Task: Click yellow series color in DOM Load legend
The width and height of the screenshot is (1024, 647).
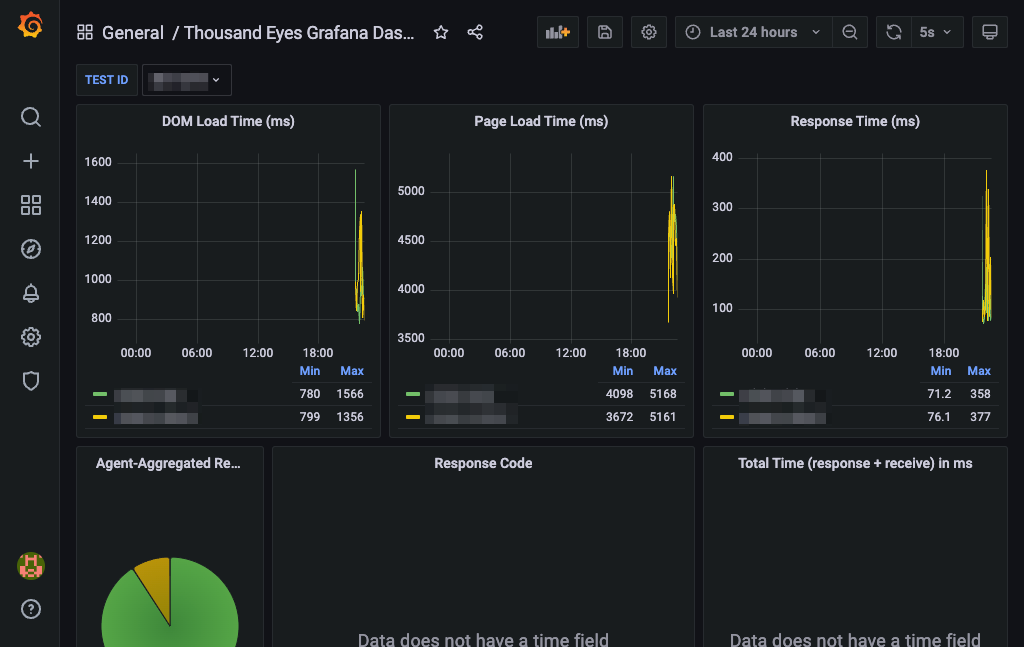Action: pyautogui.click(x=100, y=417)
